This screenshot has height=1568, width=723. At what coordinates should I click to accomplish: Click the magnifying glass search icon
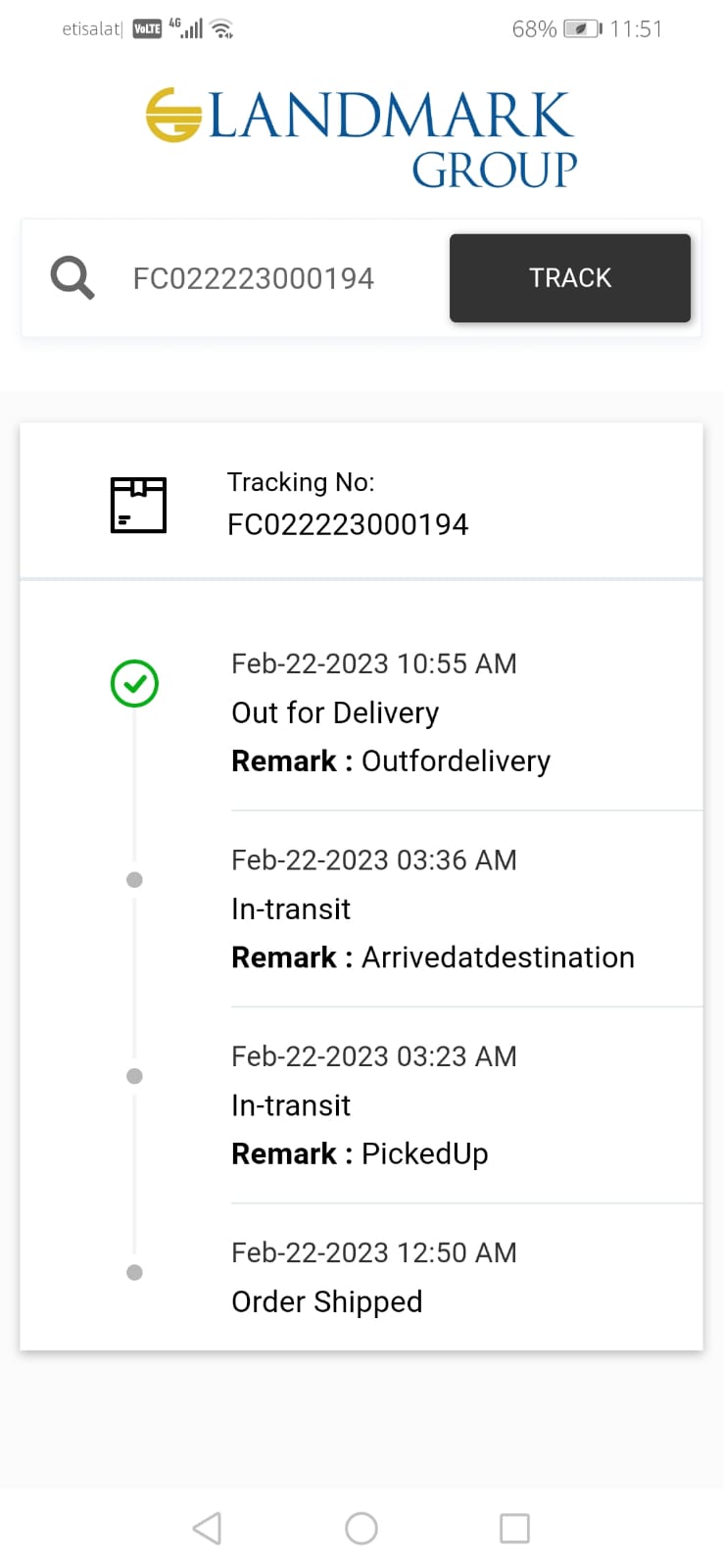click(72, 278)
